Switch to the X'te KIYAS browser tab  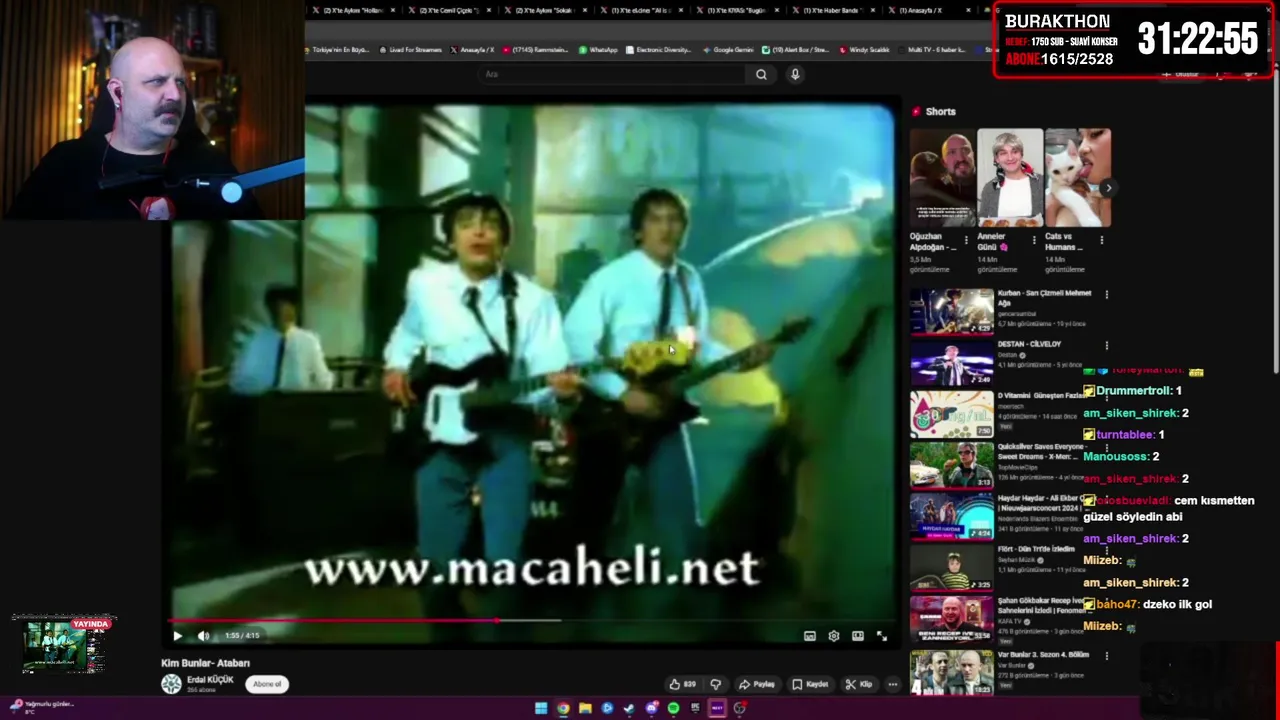pyautogui.click(x=738, y=10)
